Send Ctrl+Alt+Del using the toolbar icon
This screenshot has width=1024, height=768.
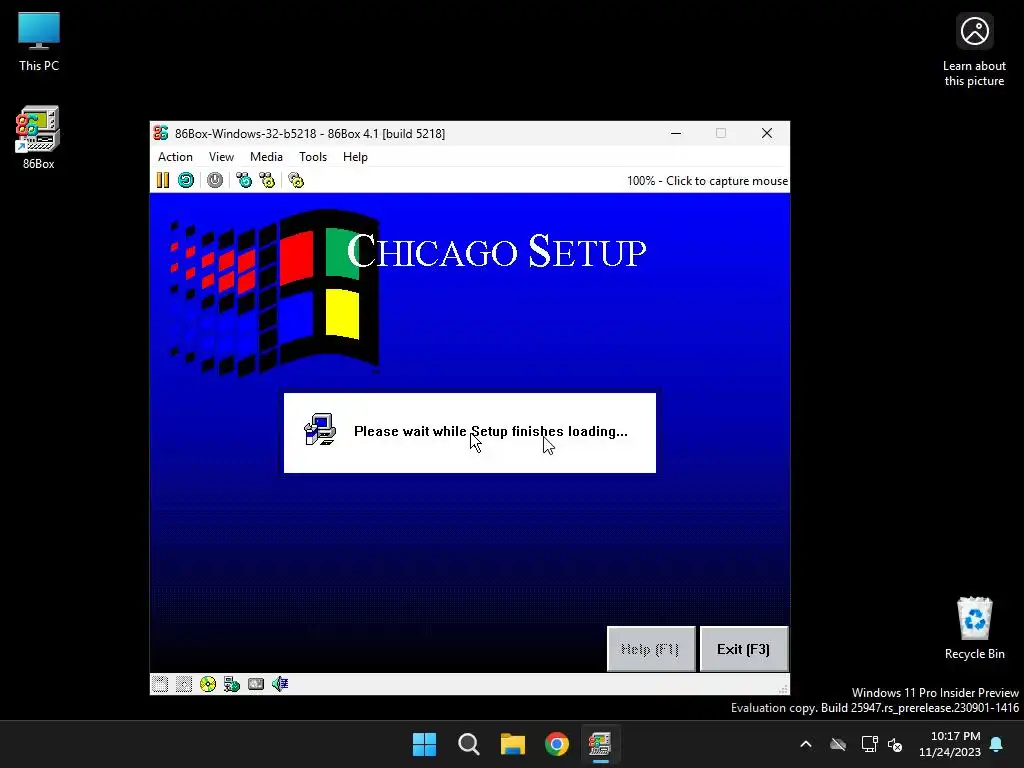point(244,180)
